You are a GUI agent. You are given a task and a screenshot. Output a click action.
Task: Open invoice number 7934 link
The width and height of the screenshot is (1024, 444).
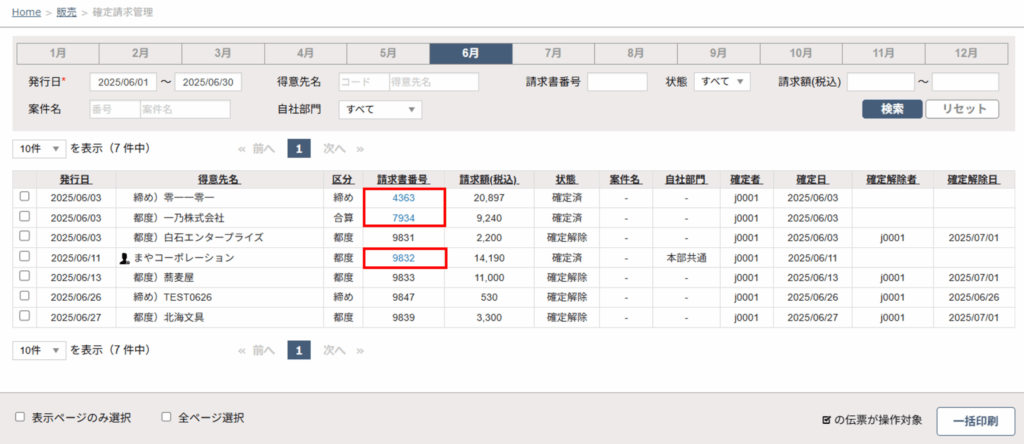click(404, 217)
